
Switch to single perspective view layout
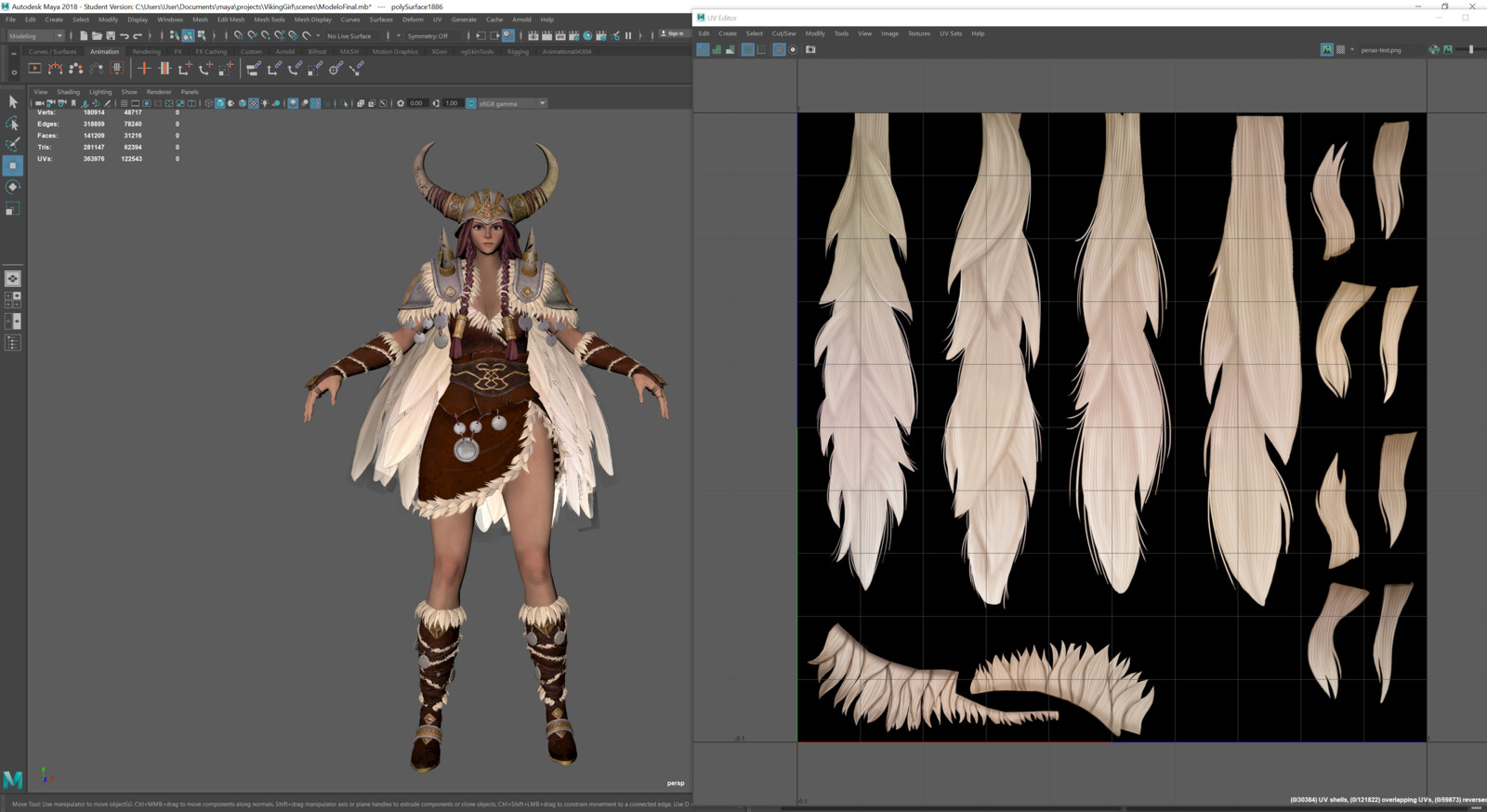pyautogui.click(x=13, y=279)
